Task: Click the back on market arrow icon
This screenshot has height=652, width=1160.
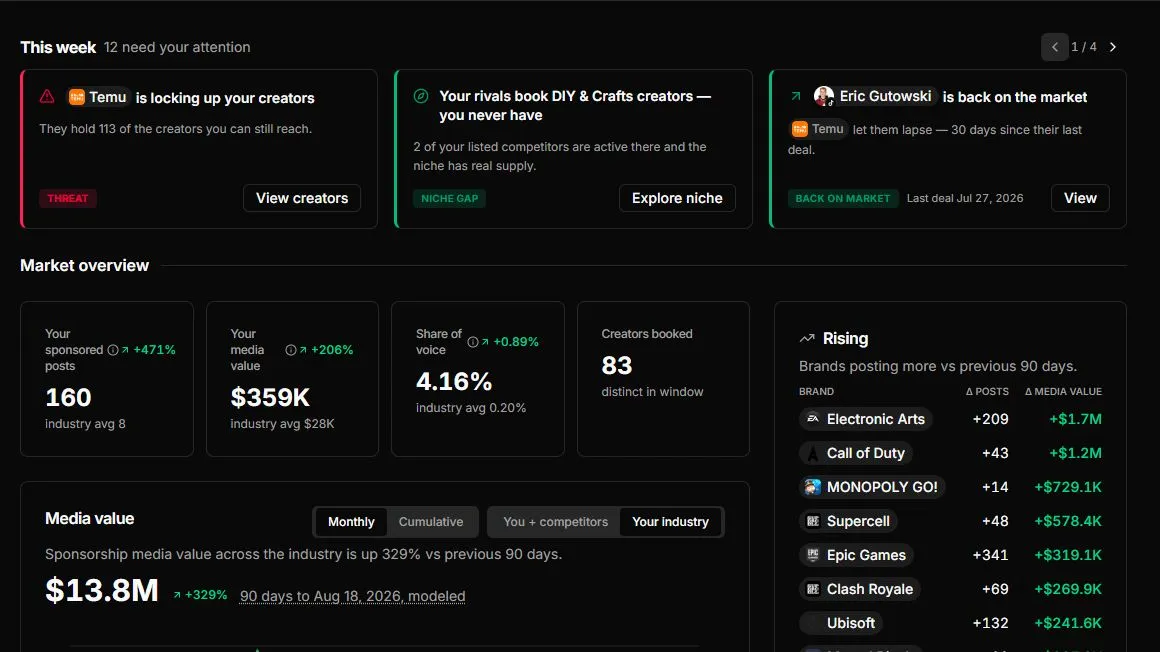Action: (796, 96)
